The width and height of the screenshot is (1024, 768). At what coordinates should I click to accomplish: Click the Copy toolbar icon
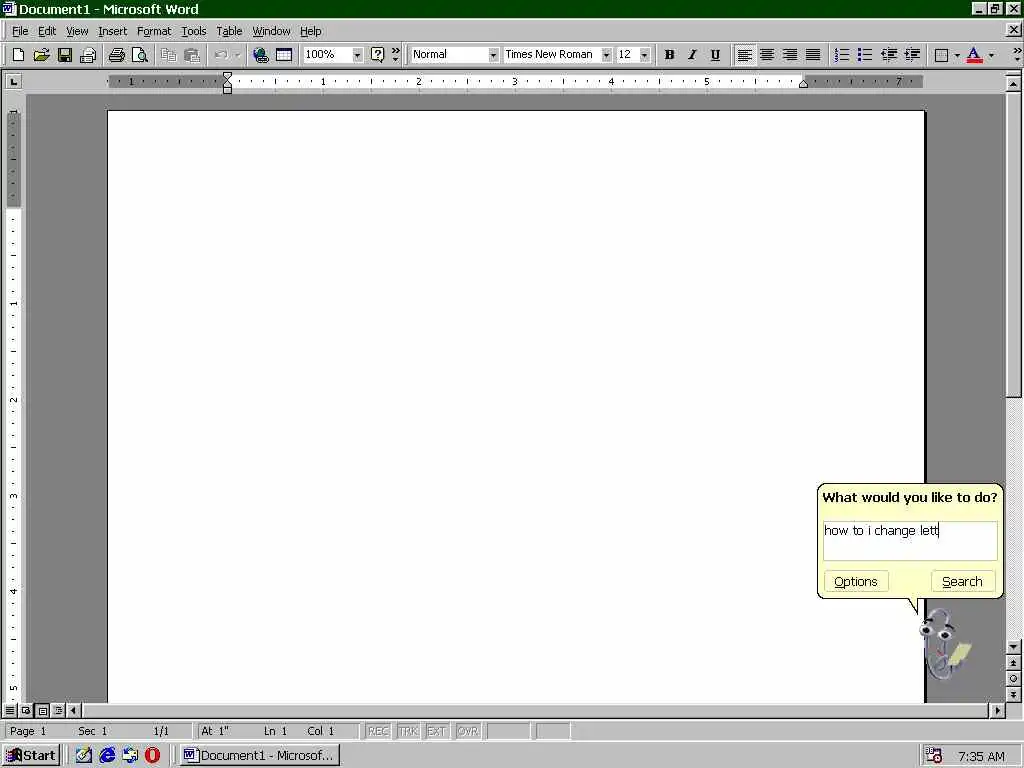pos(168,55)
